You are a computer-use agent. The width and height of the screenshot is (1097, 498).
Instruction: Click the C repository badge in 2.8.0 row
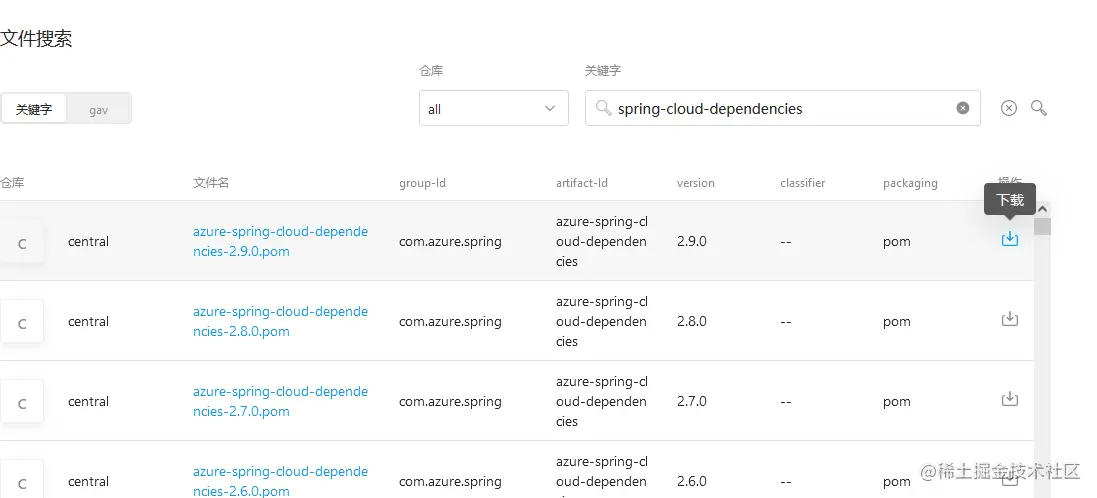(x=22, y=322)
